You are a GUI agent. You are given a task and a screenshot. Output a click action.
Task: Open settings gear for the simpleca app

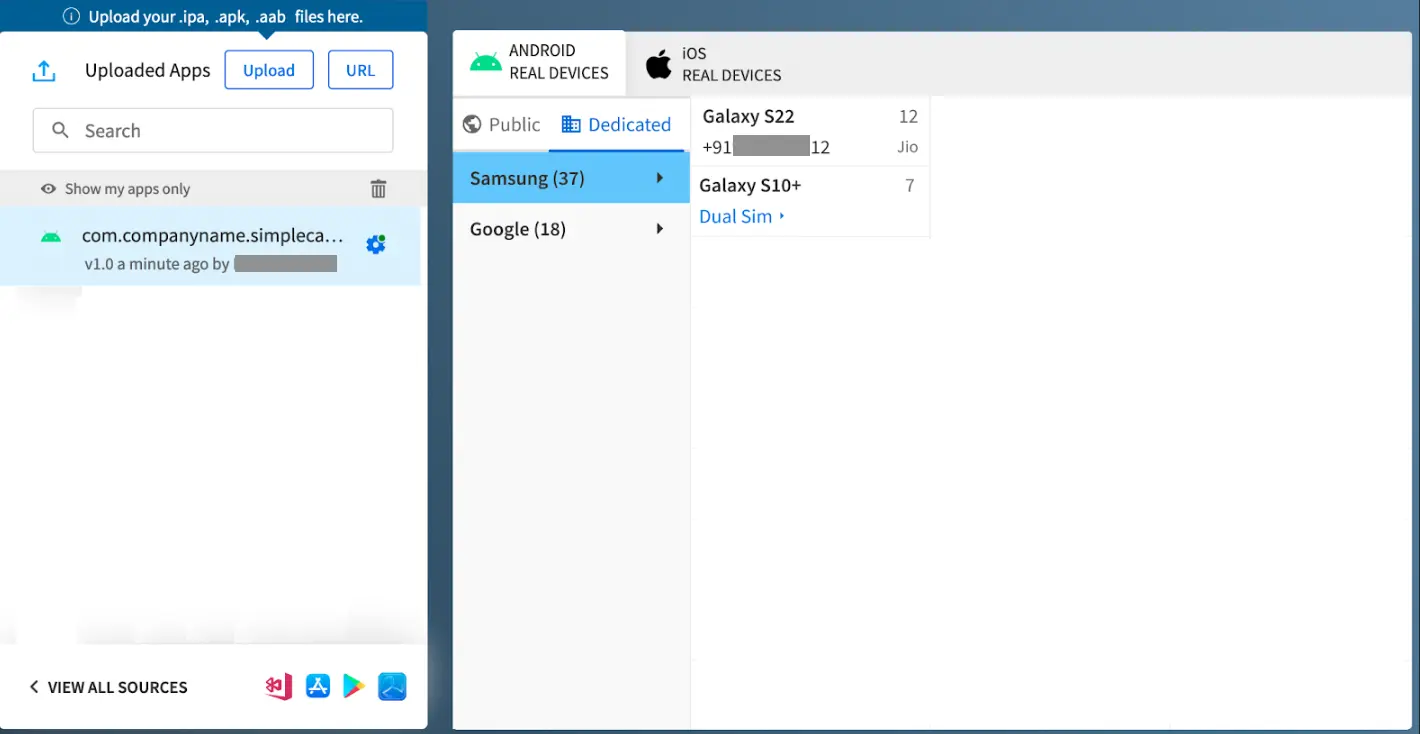click(x=376, y=245)
